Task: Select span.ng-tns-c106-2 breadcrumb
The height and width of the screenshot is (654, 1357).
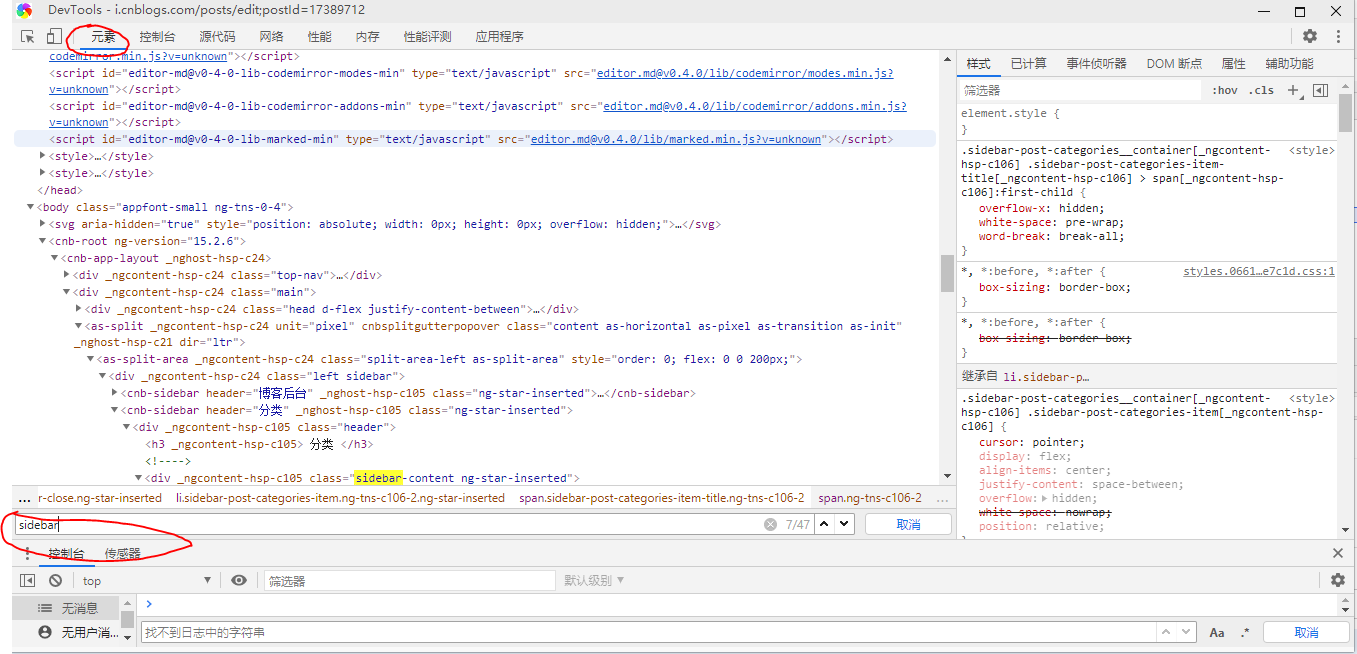Action: 870,497
